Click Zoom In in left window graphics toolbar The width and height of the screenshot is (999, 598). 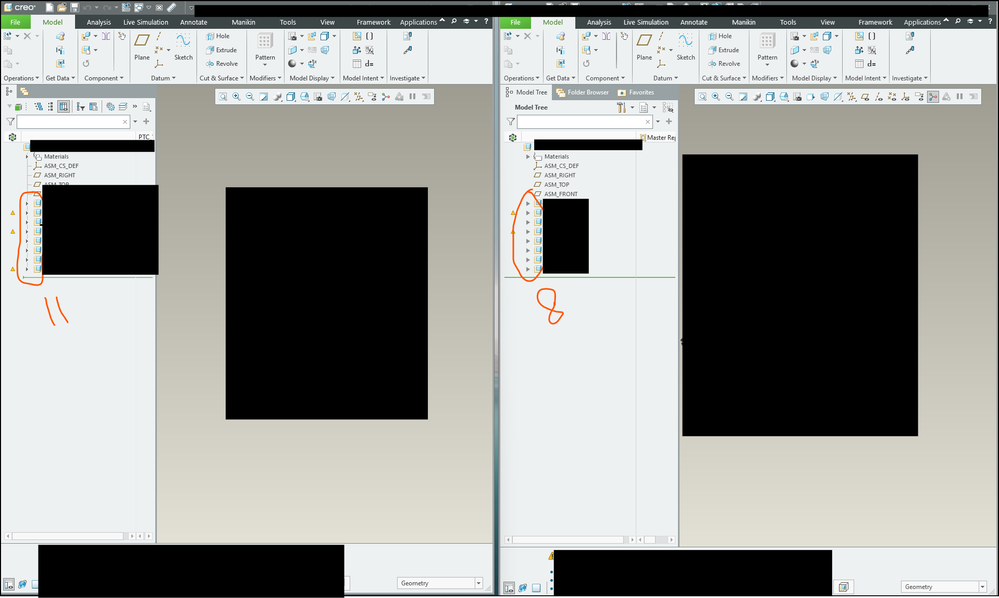click(x=236, y=97)
